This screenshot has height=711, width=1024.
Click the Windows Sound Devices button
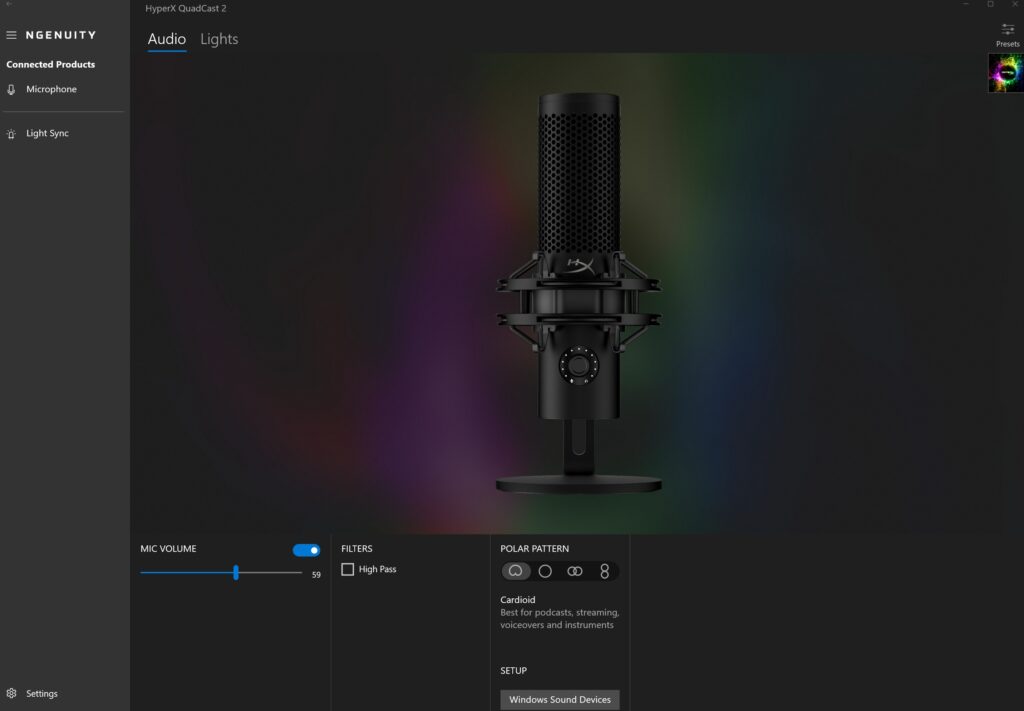pyautogui.click(x=560, y=700)
